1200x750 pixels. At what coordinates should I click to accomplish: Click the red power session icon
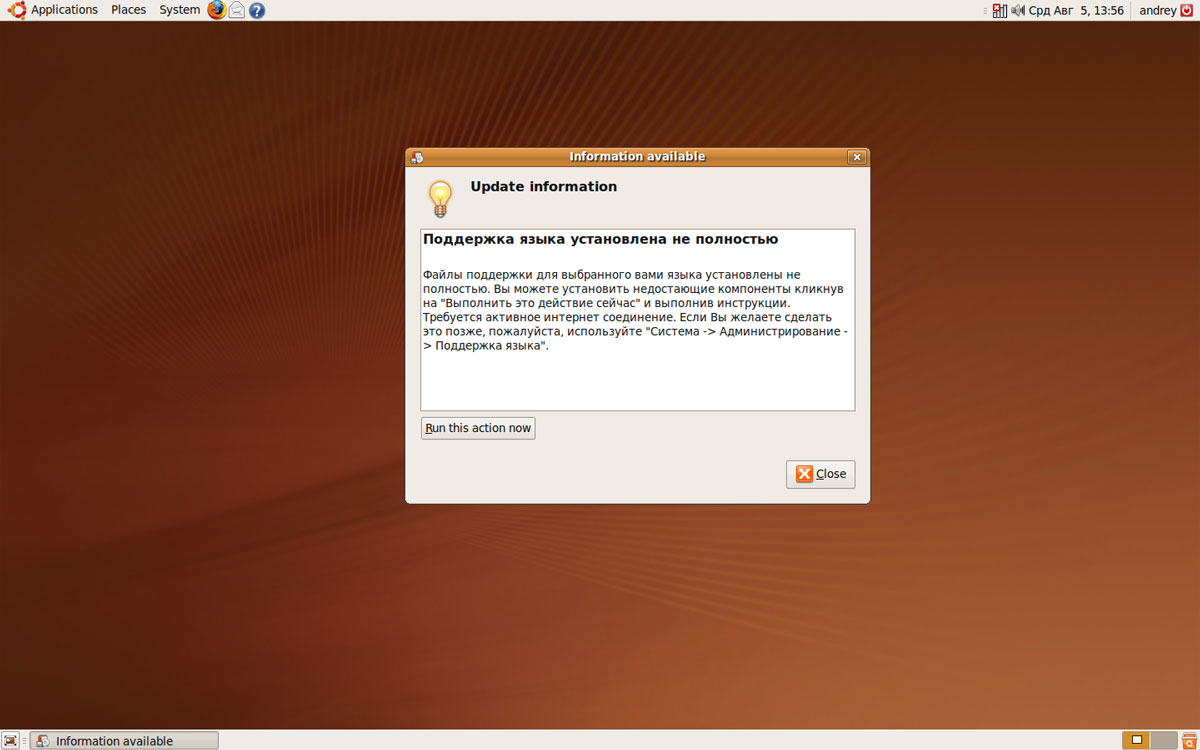[1187, 10]
